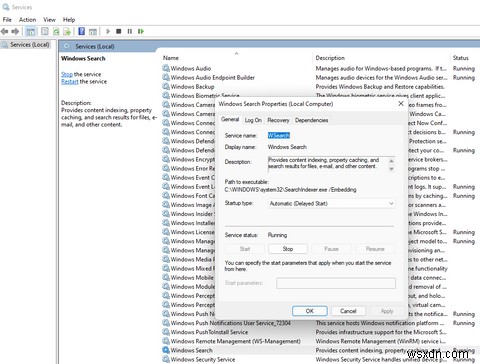Click the gear icon beside Windows Search row

click(x=166, y=350)
